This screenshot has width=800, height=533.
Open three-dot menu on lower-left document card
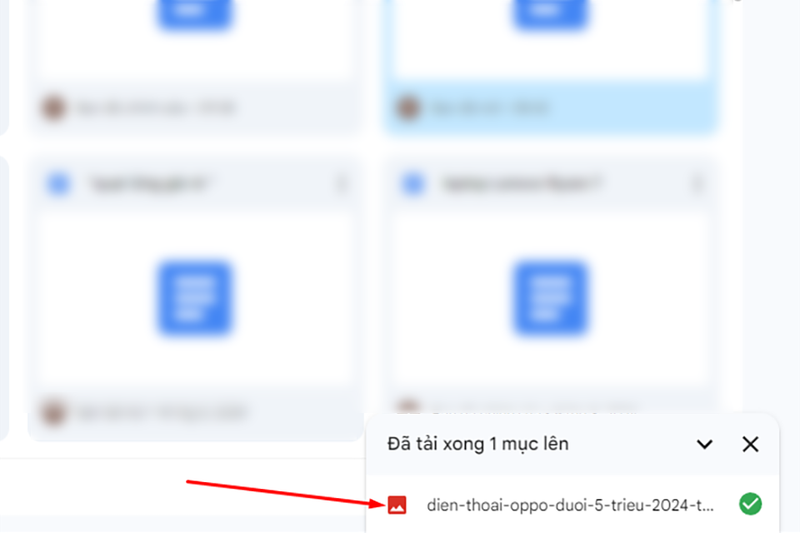(x=341, y=184)
